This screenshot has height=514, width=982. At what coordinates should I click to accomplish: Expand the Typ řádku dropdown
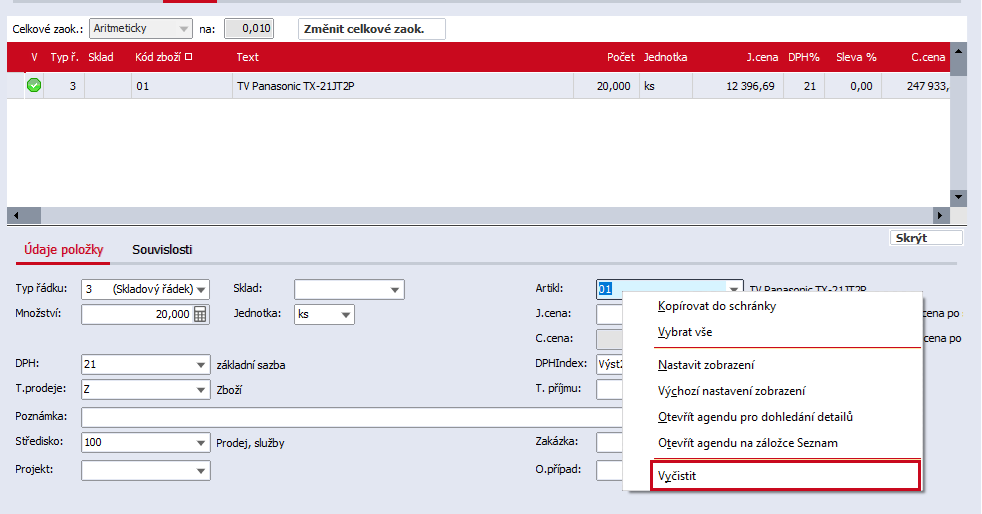(201, 289)
